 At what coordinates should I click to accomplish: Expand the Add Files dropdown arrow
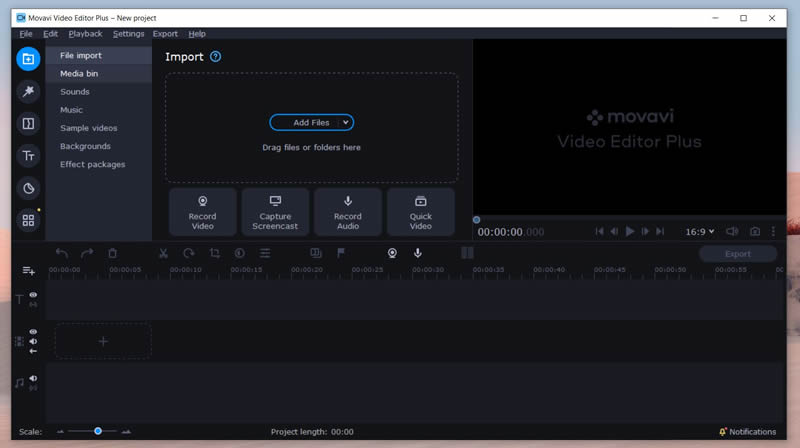pyautogui.click(x=345, y=122)
